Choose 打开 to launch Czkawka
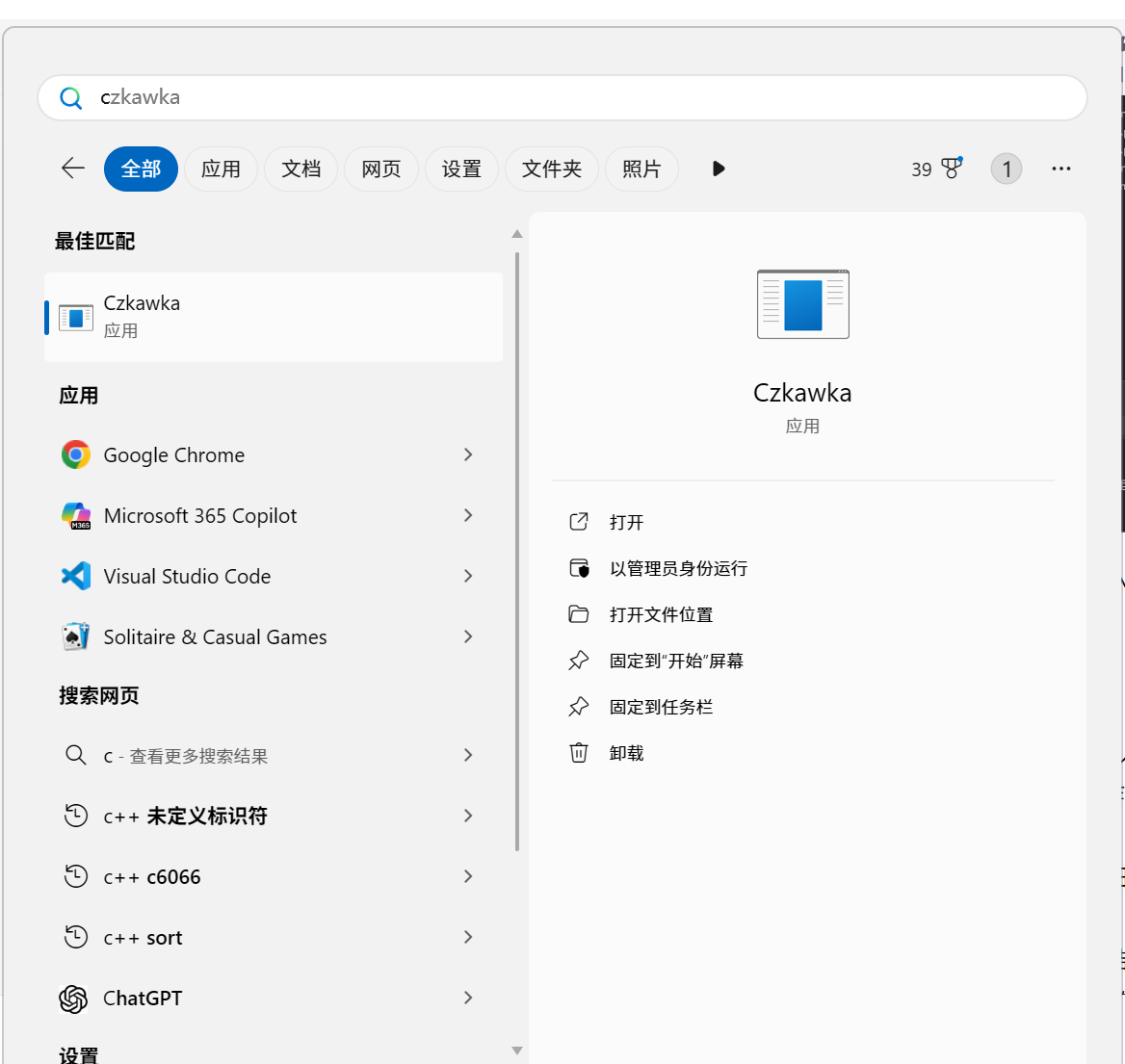1125x1064 pixels. click(626, 522)
